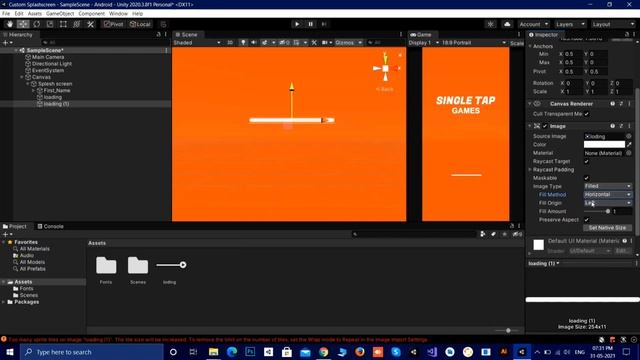640x360 pixels.
Task: Select the Rotate tool
Action: [x=36, y=24]
